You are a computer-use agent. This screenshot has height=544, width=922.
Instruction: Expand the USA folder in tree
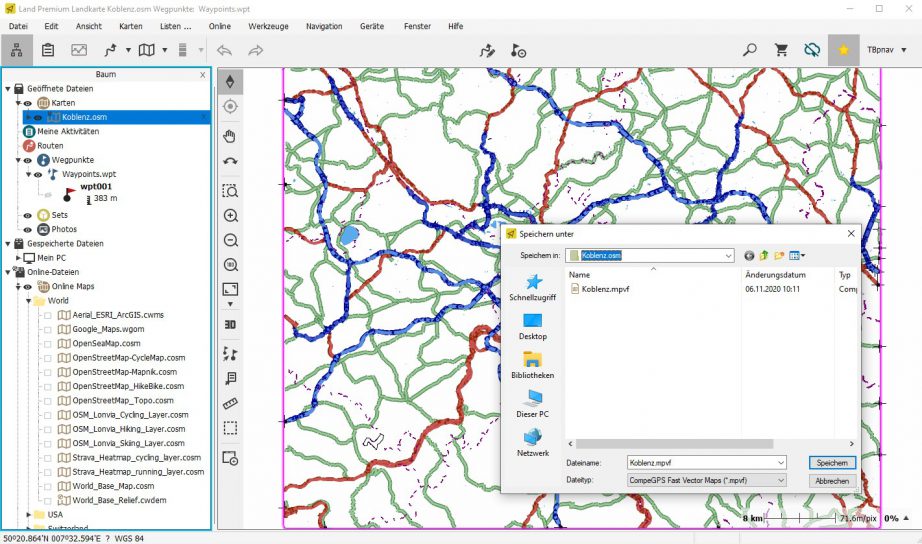pyautogui.click(x=28, y=514)
